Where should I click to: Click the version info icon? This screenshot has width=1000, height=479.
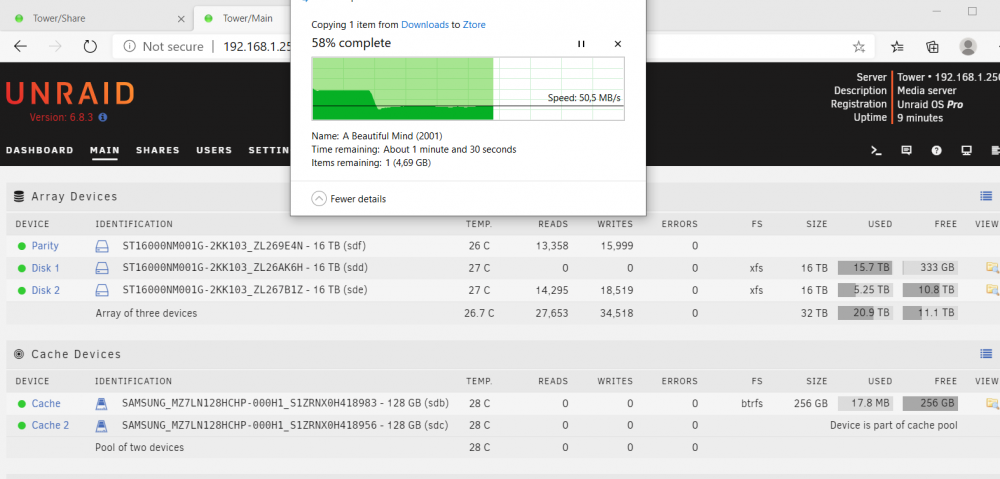click(x=103, y=117)
